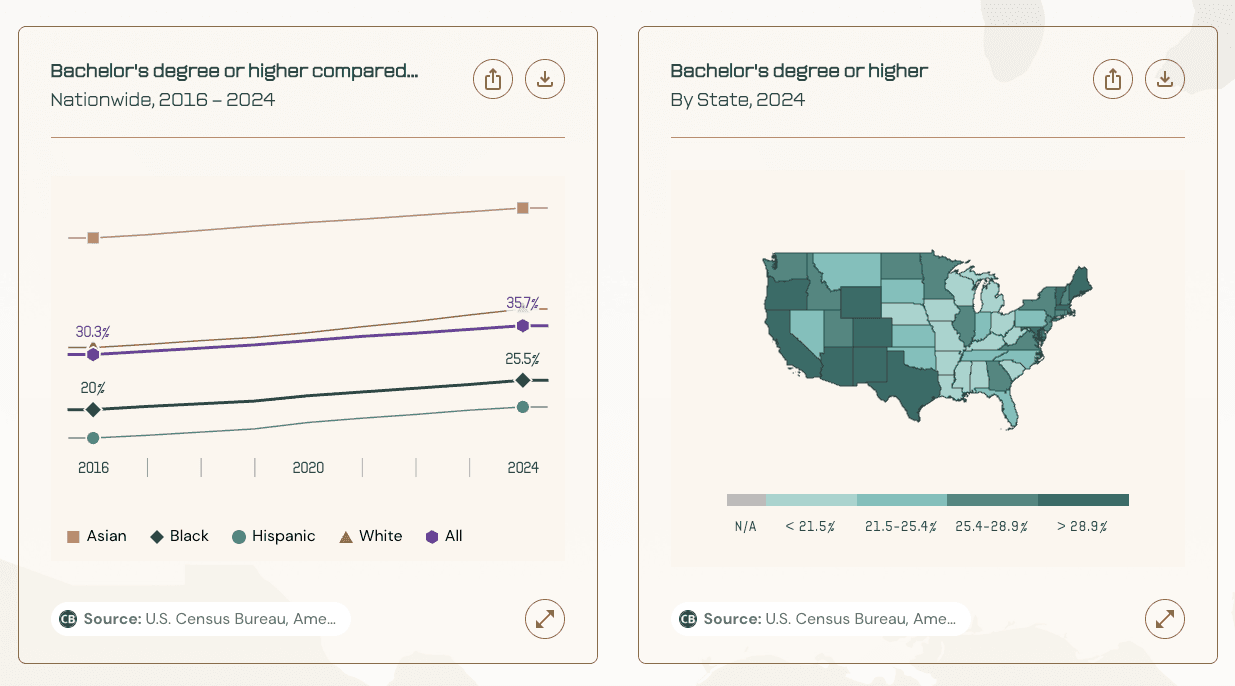
Task: Expand the state map to fullscreen
Action: pos(1165,619)
